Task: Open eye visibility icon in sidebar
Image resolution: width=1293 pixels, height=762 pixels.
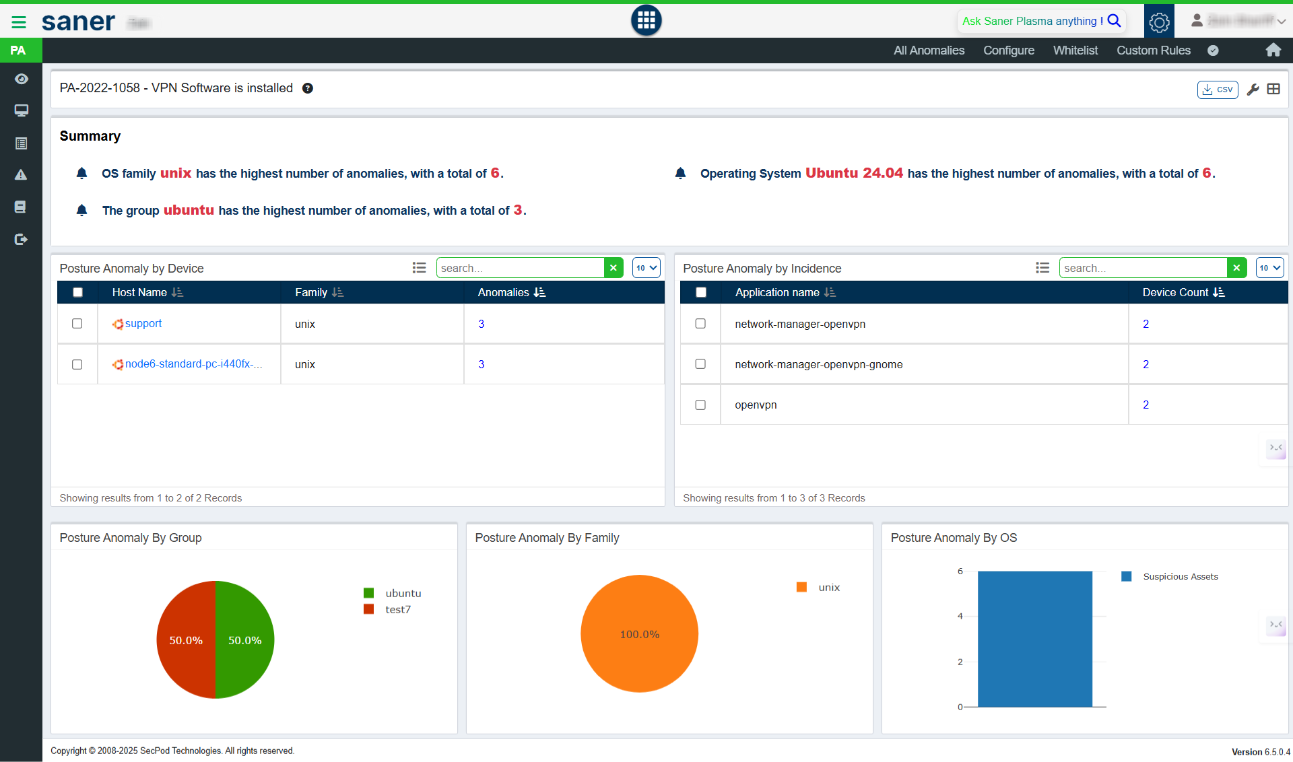Action: (x=21, y=79)
